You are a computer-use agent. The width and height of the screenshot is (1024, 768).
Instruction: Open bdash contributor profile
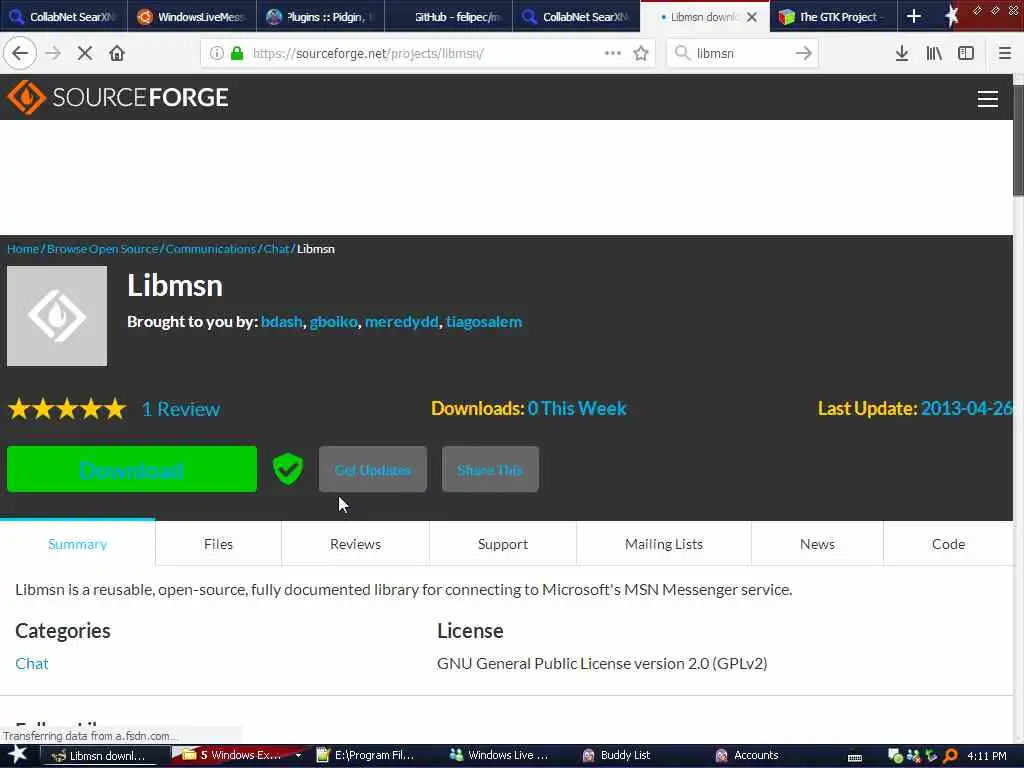pos(281,321)
